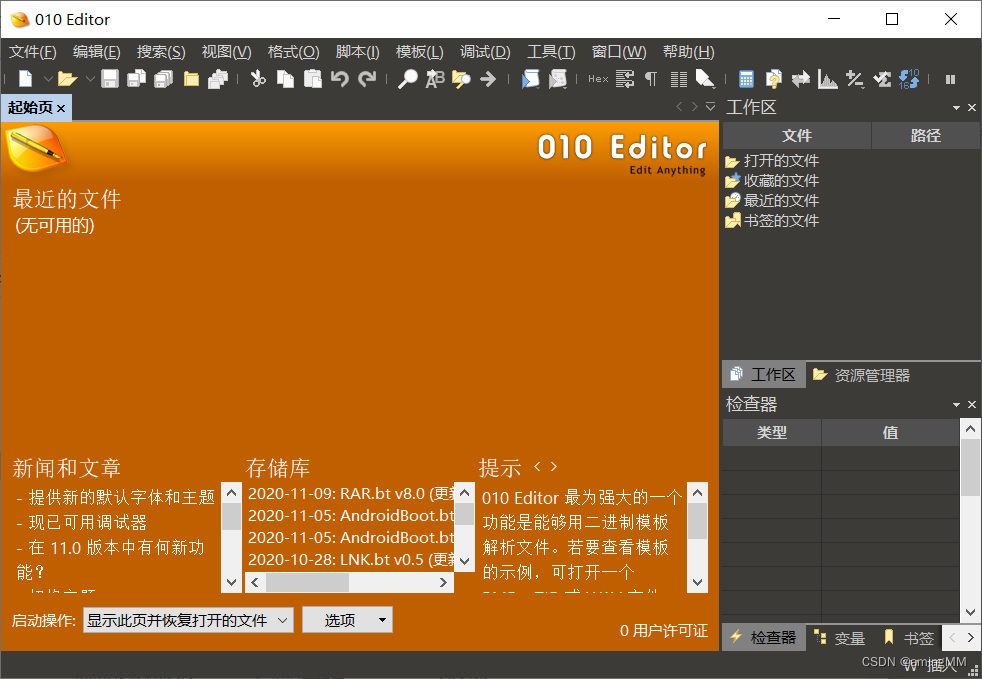Open the 工具(T) menu

click(551, 52)
